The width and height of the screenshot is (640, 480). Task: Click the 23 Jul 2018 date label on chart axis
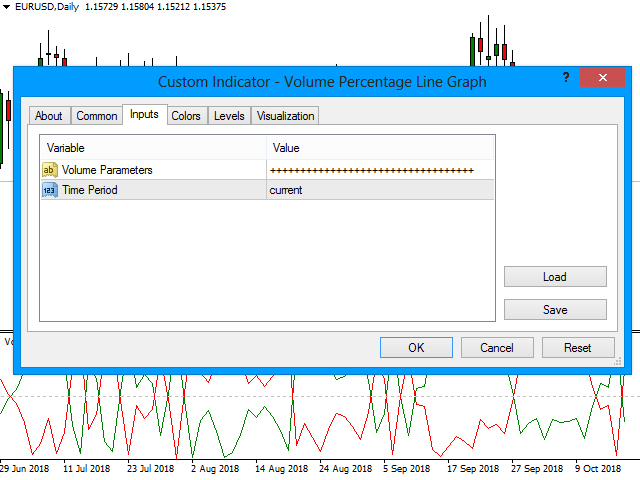click(x=150, y=469)
